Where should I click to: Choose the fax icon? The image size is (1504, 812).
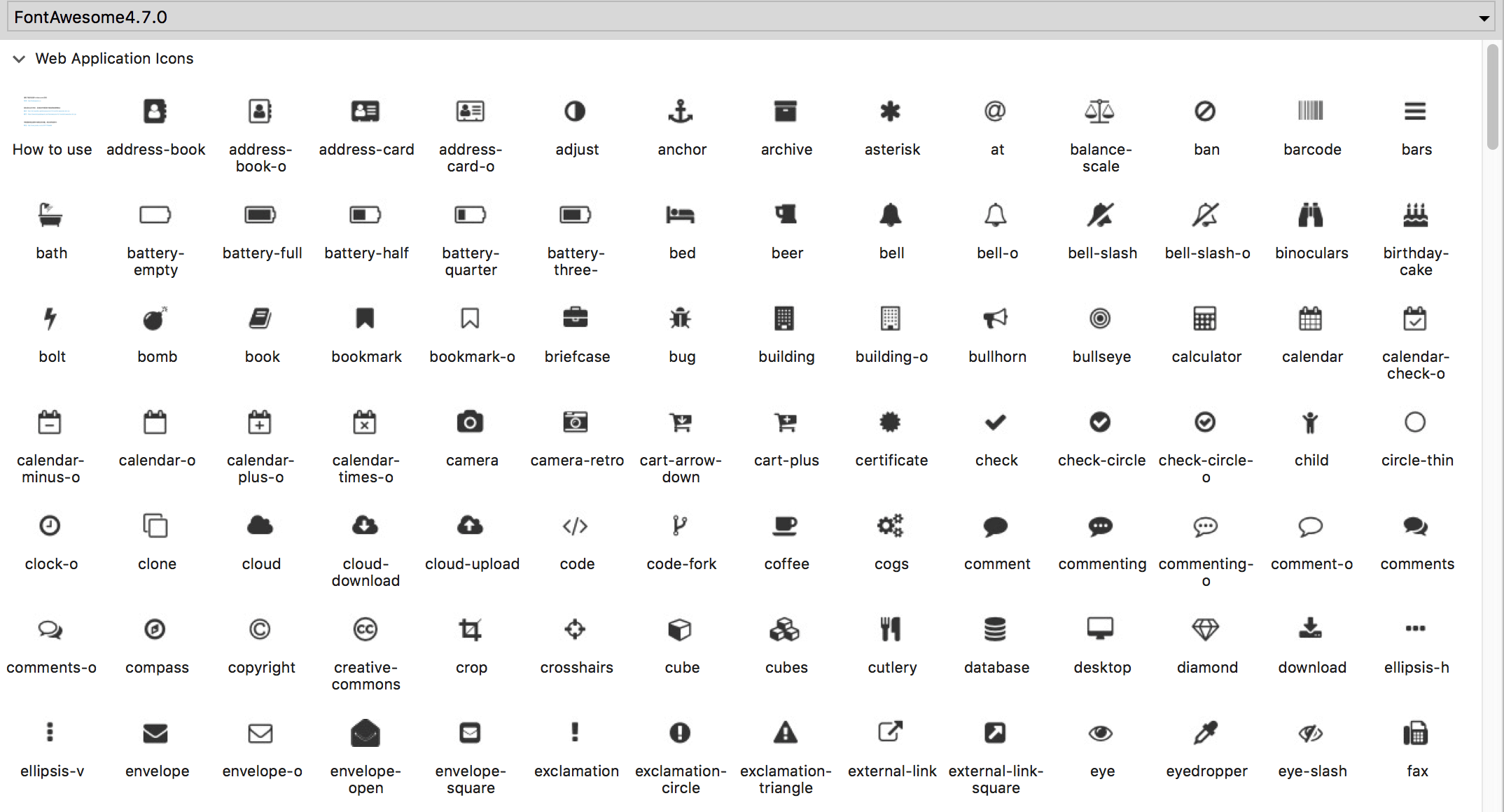(1415, 733)
